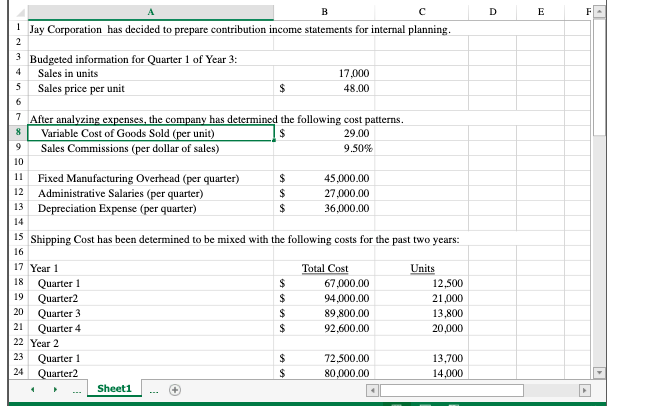Viewport: 648px width, 406px height.
Task: Click horizontal scrollbar right arrow
Action: (x=584, y=390)
